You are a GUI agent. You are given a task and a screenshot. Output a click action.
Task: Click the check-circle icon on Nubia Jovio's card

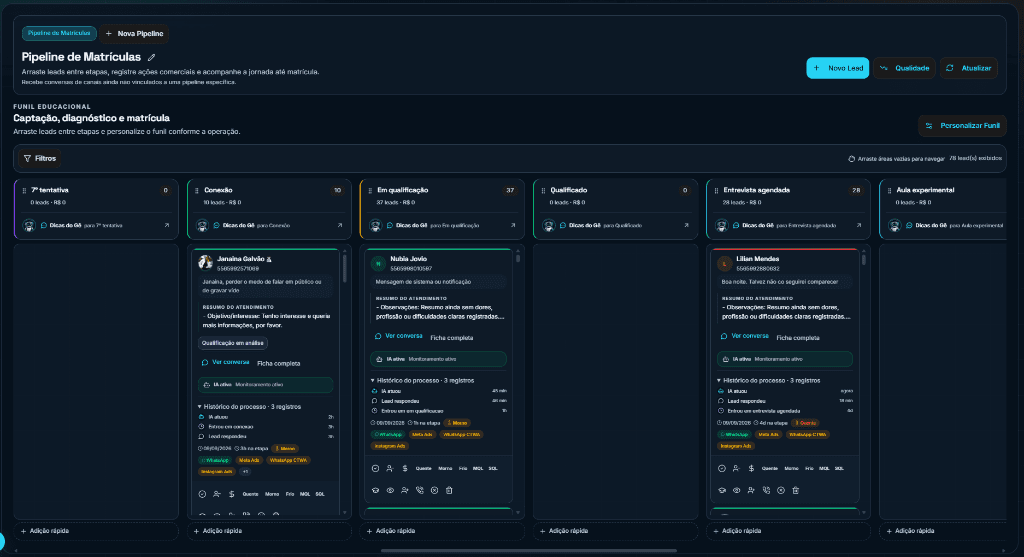coord(376,468)
